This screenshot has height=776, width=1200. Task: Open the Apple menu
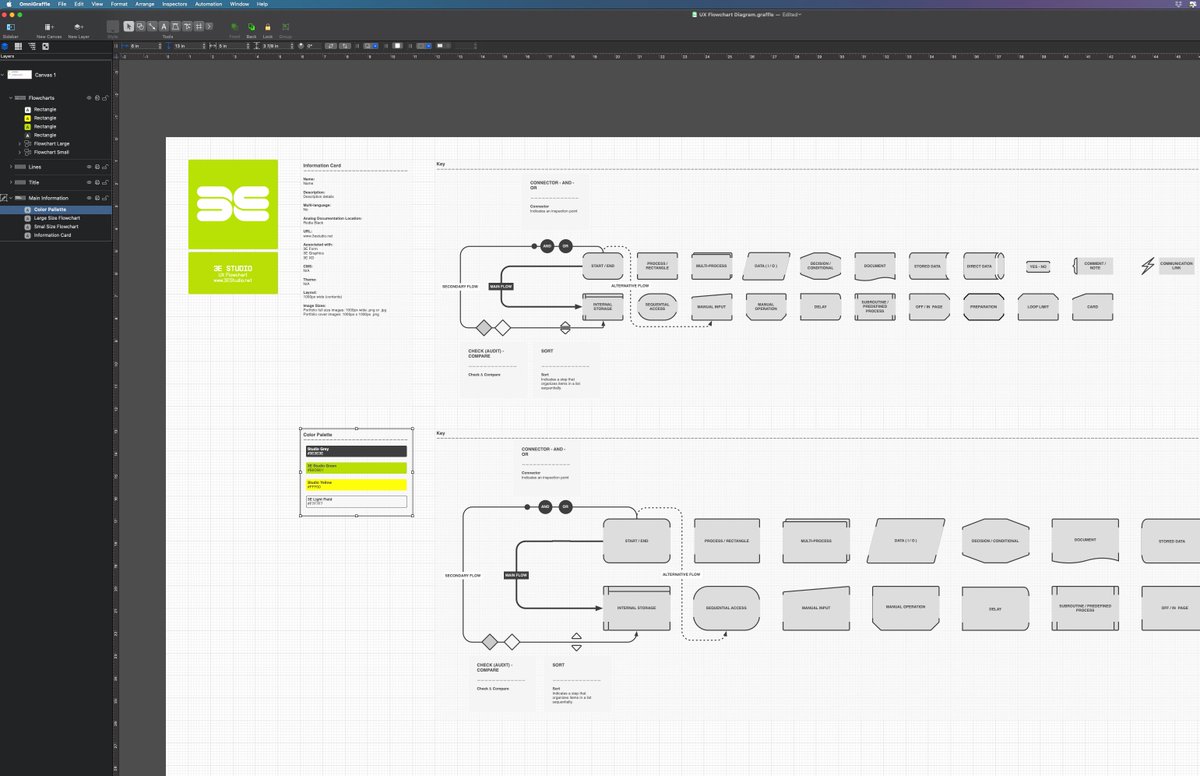(8, 4)
